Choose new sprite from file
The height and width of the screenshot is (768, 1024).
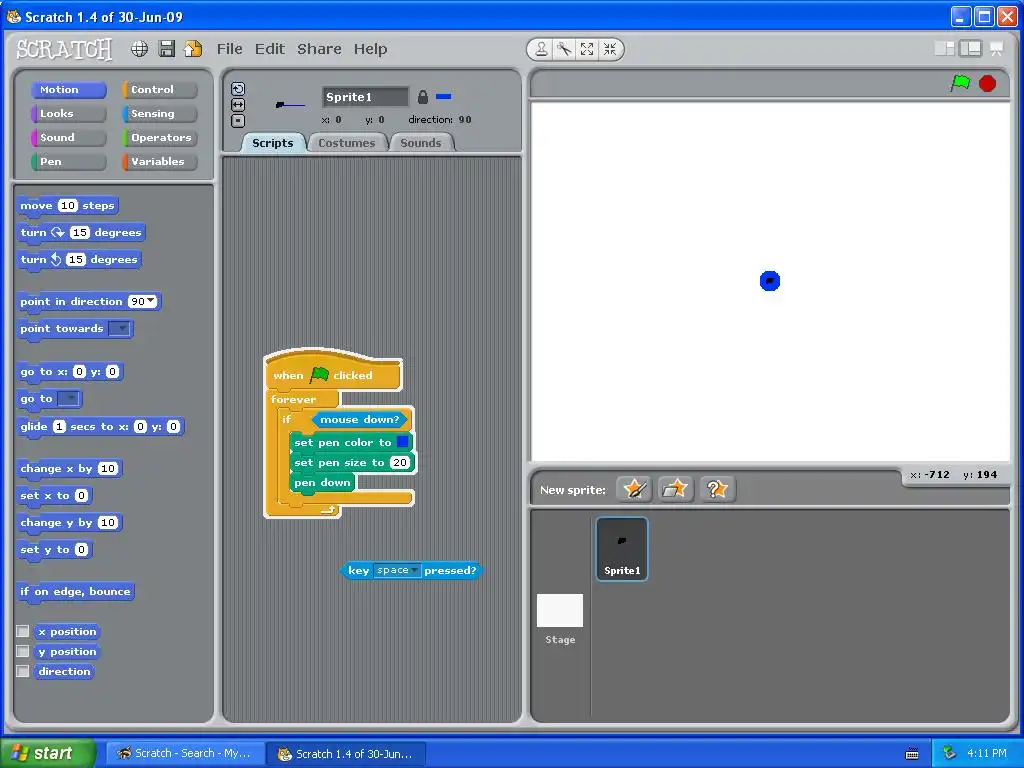click(x=675, y=488)
